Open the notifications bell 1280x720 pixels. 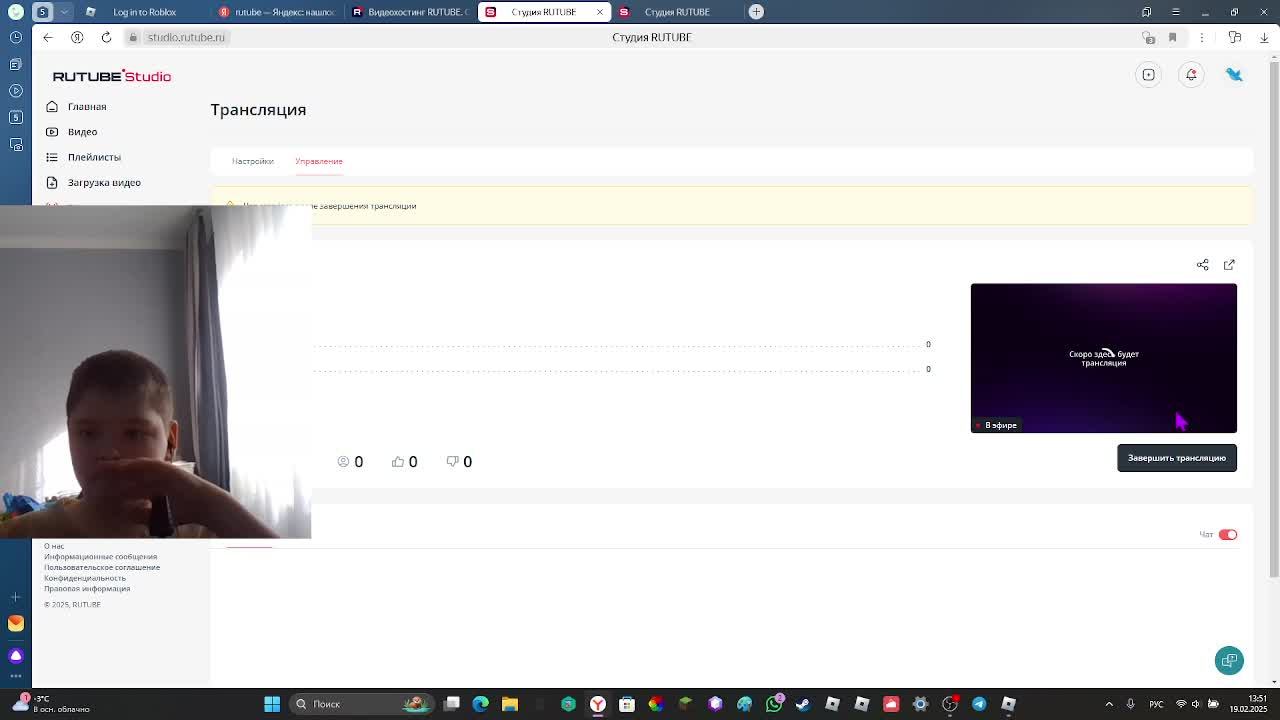[1191, 75]
